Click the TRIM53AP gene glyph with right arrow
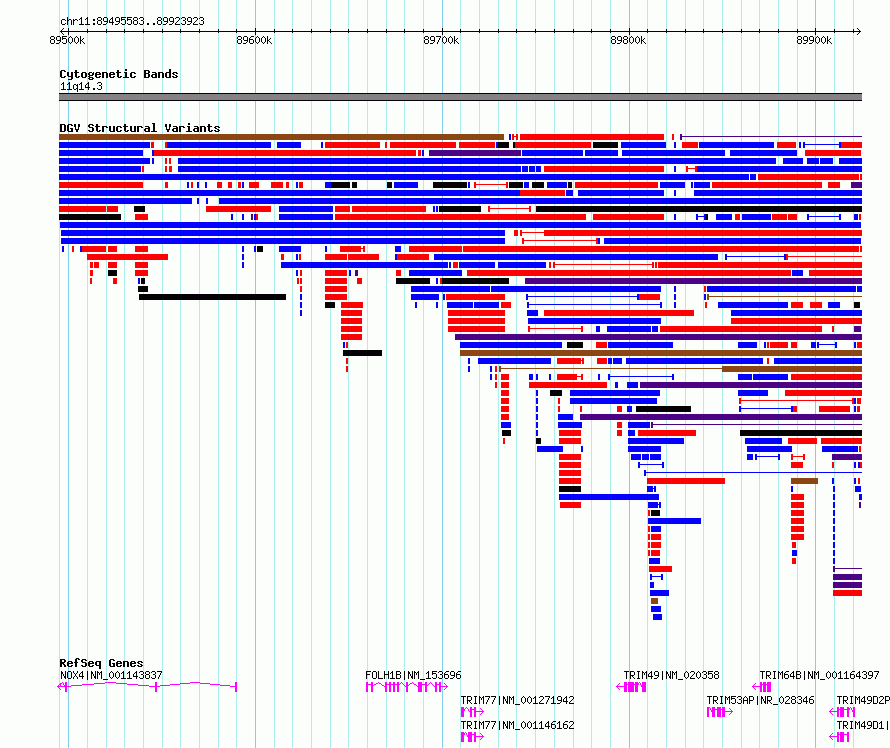The height and width of the screenshot is (748, 890). click(720, 712)
